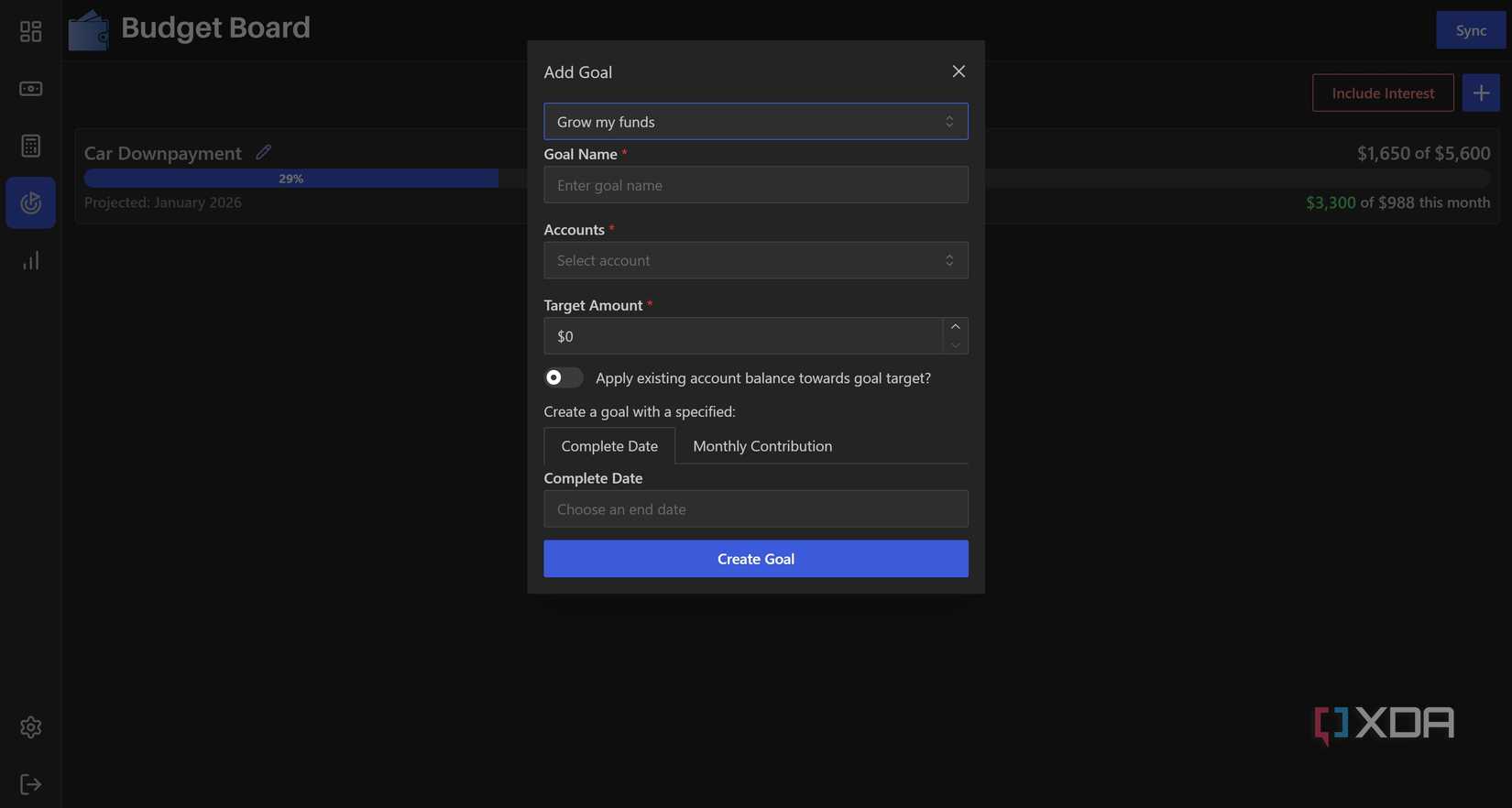Click the Car Downpayment progress bar
This screenshot has height=808, width=1512.
(787, 179)
